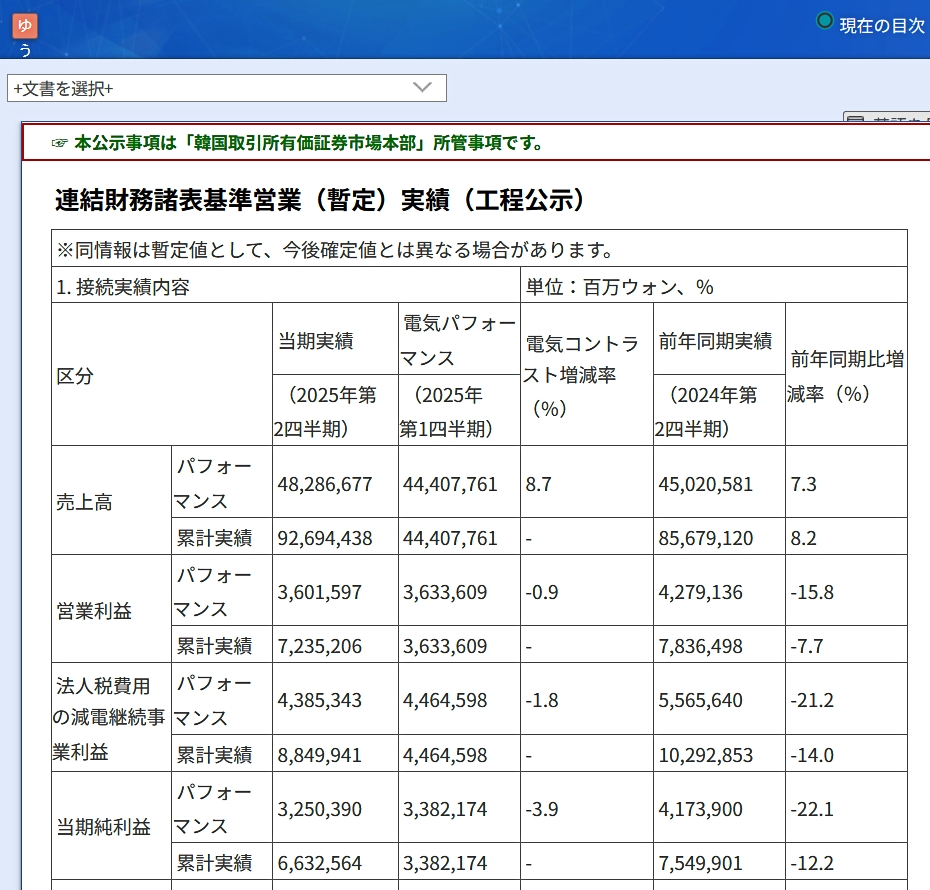930x890 pixels.
Task: Click the orange ゆ icon in header
Action: coord(25,25)
